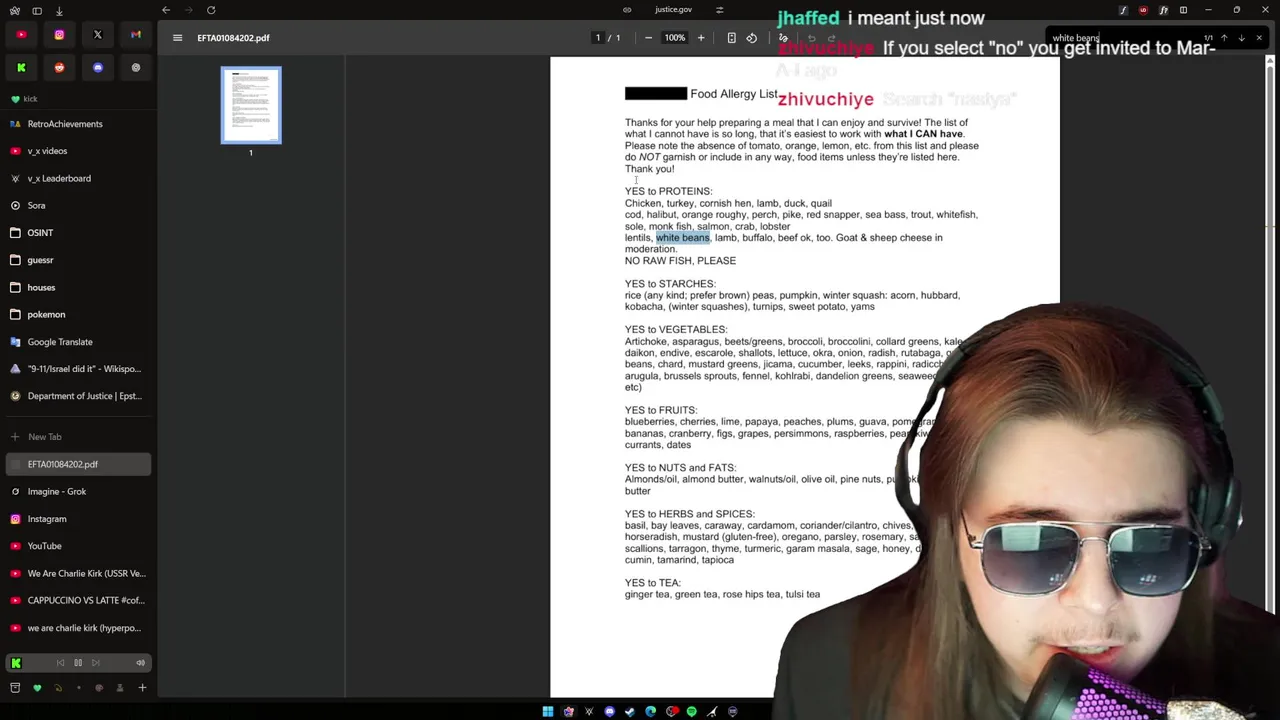Screen dimensions: 1280x720
Task: Click the 100% zoom level field
Action: click(x=675, y=38)
